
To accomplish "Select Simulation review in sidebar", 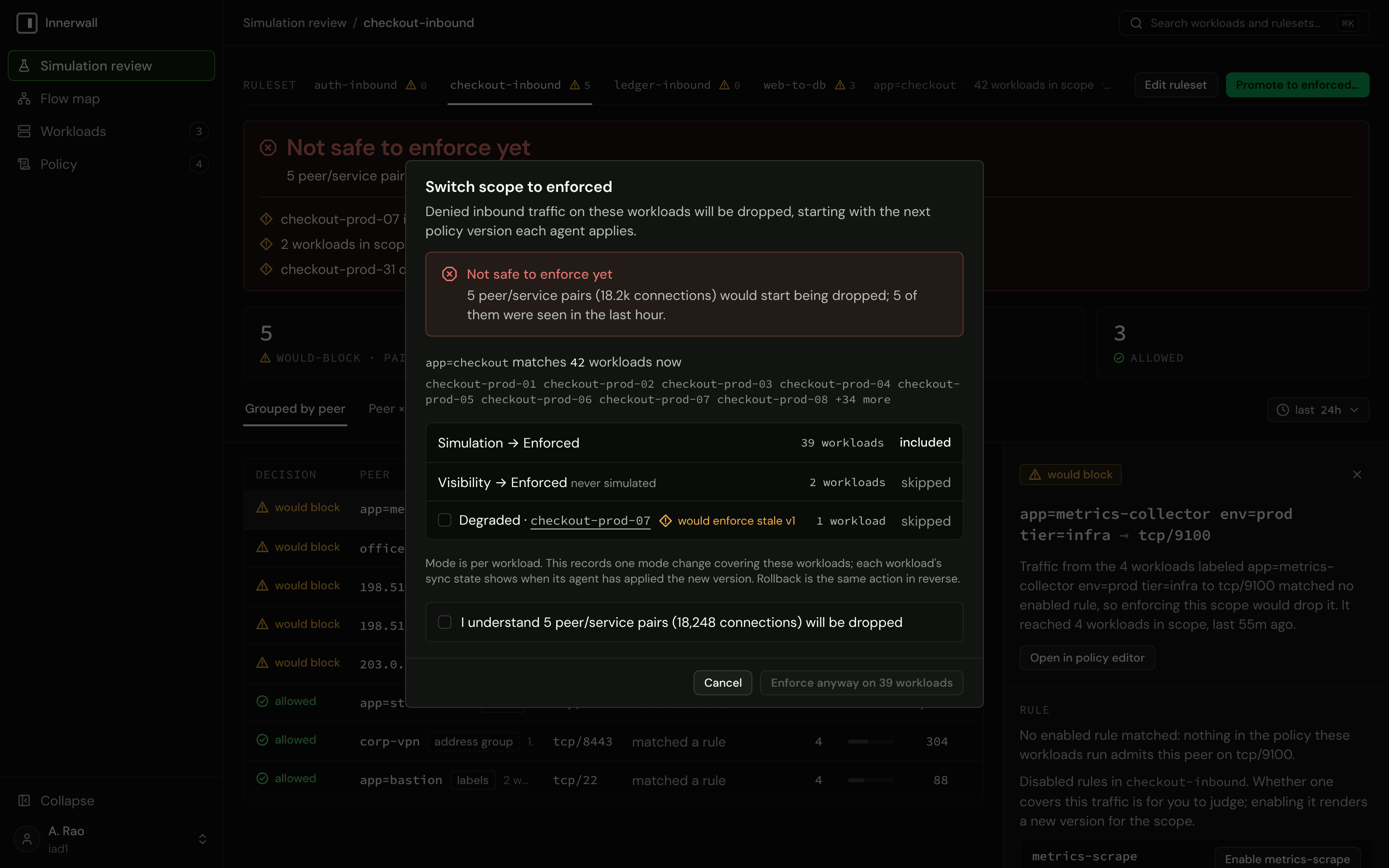I will pyautogui.click(x=111, y=66).
